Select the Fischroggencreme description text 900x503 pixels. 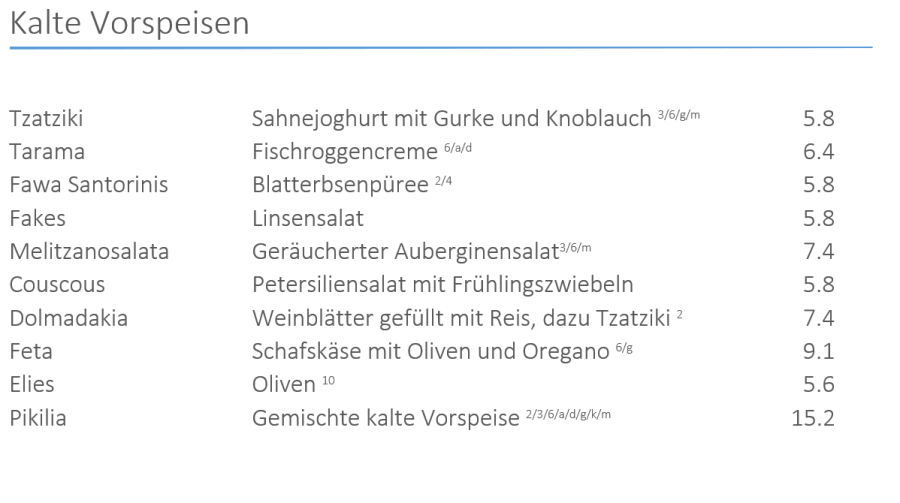[345, 152]
